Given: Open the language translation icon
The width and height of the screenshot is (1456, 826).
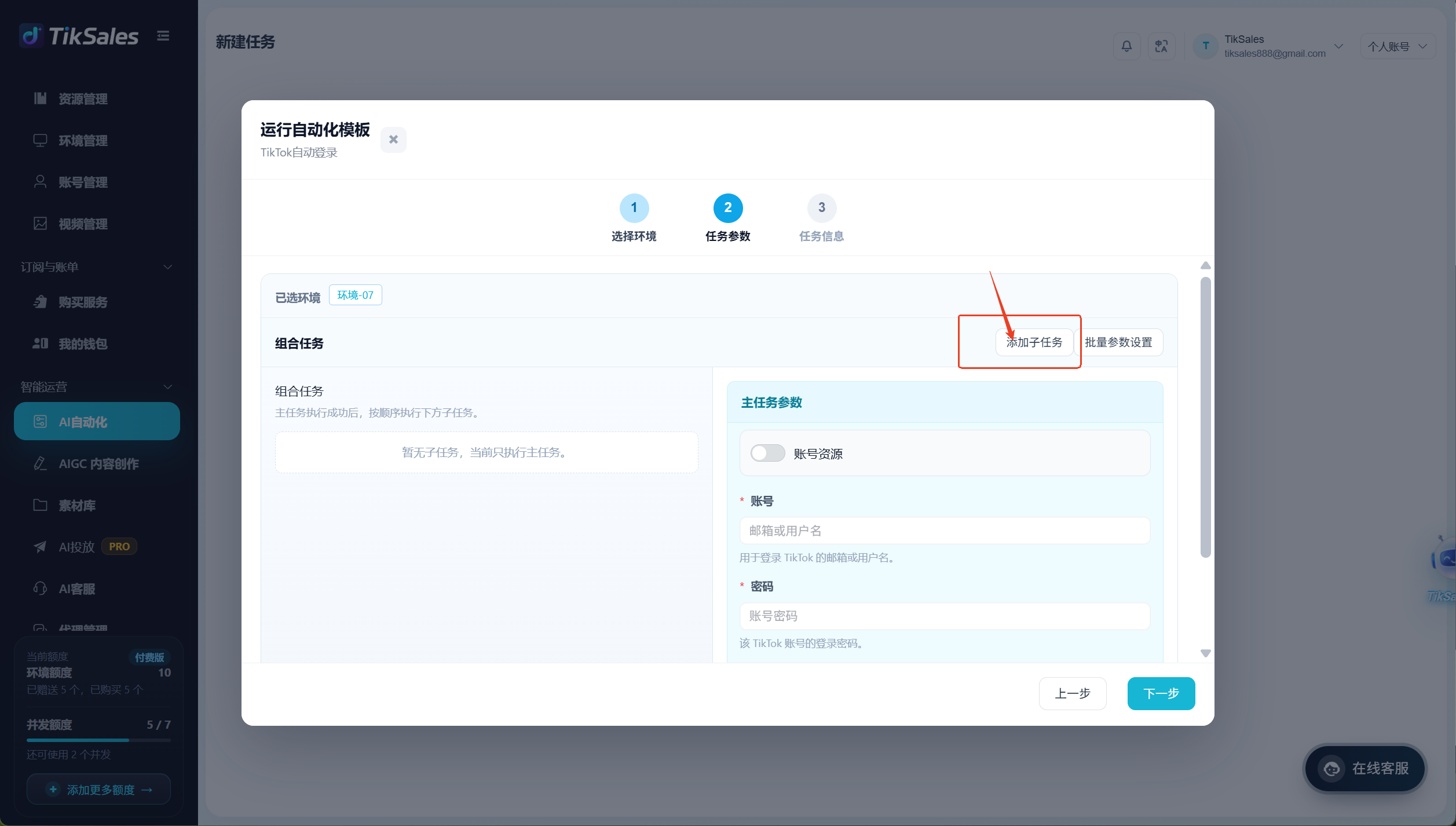Looking at the screenshot, I should click(1161, 46).
